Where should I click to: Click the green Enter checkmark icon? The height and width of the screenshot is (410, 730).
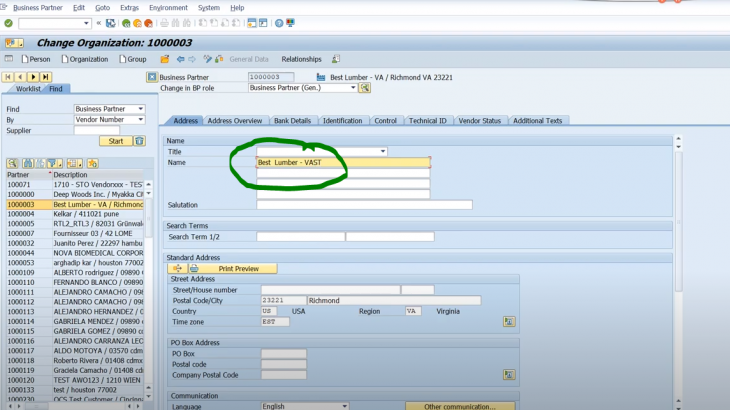[8, 23]
